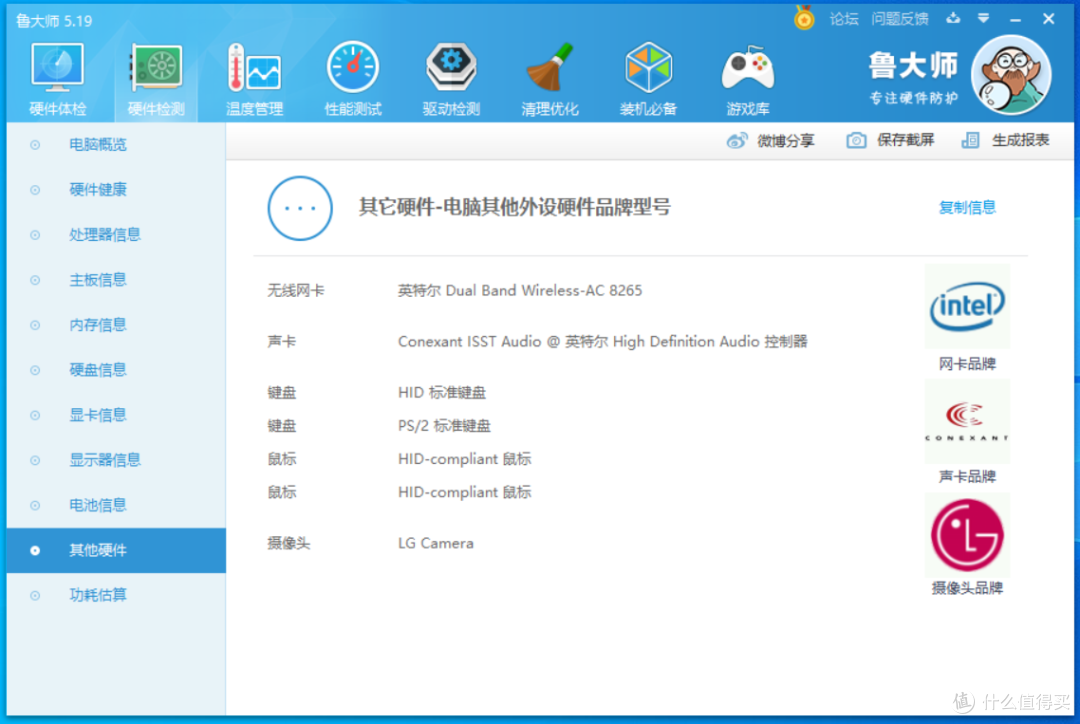Select the 硬件检测 hardware detection icon
Screen dimensions: 1080x724
pyautogui.click(x=156, y=79)
